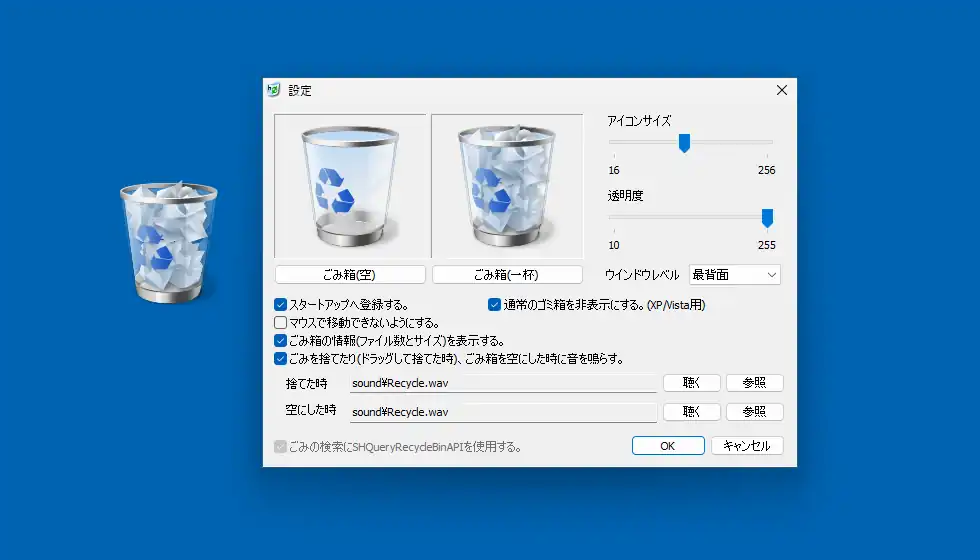
Task: Uncheck スタートアップへ登録する checkbox
Action: 281,305
